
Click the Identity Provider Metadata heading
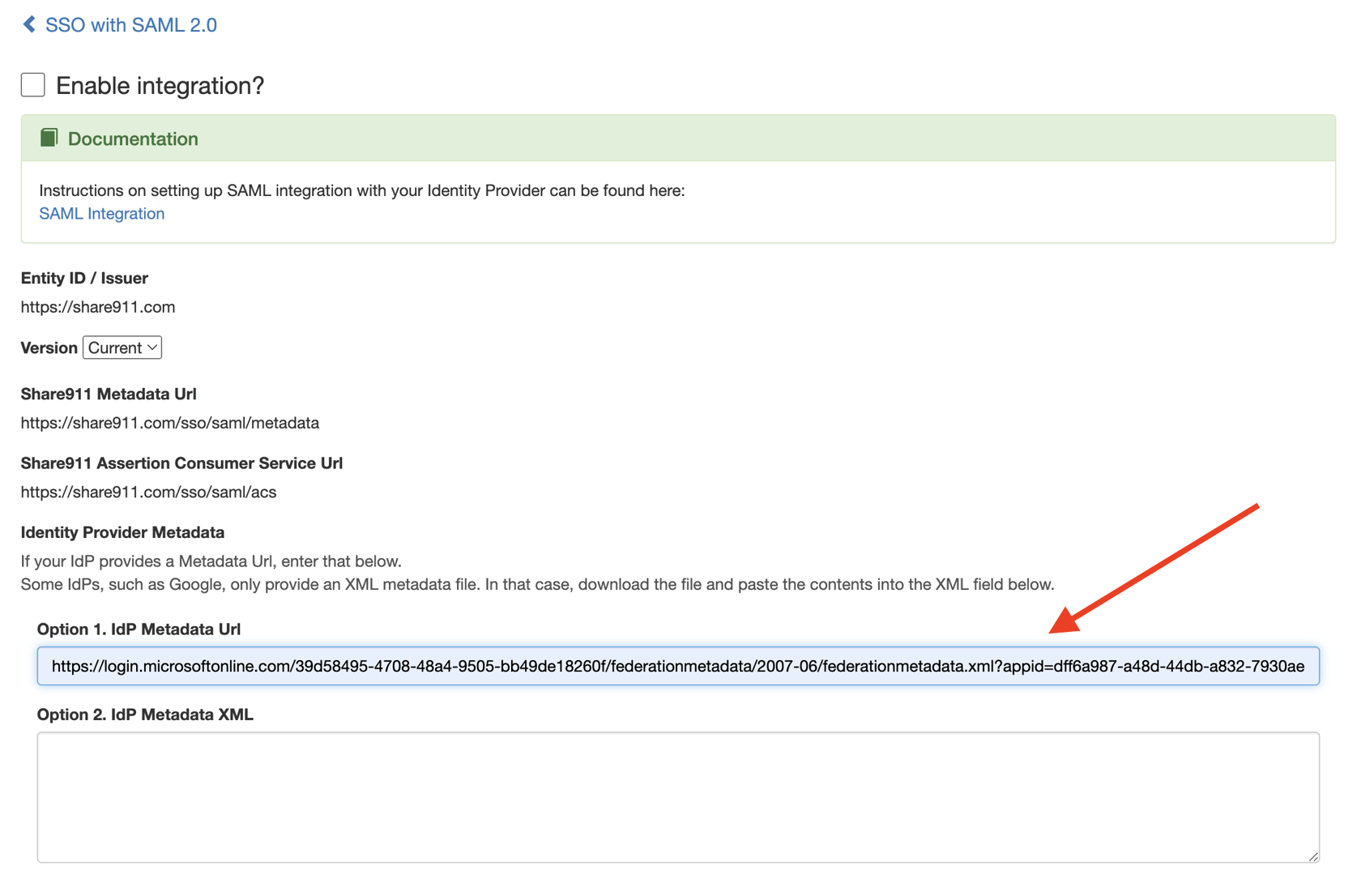(122, 532)
